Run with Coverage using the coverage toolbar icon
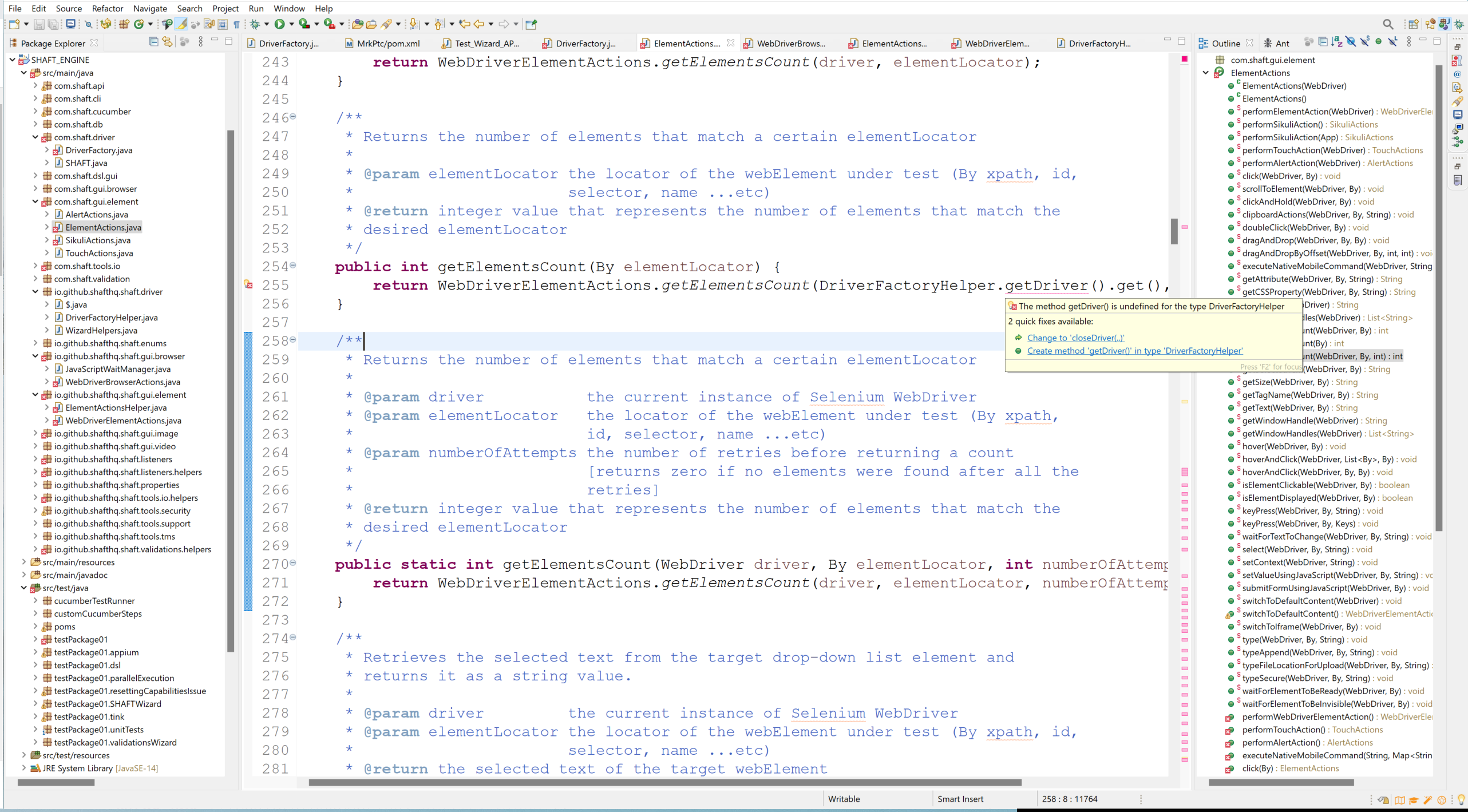 coord(305,24)
